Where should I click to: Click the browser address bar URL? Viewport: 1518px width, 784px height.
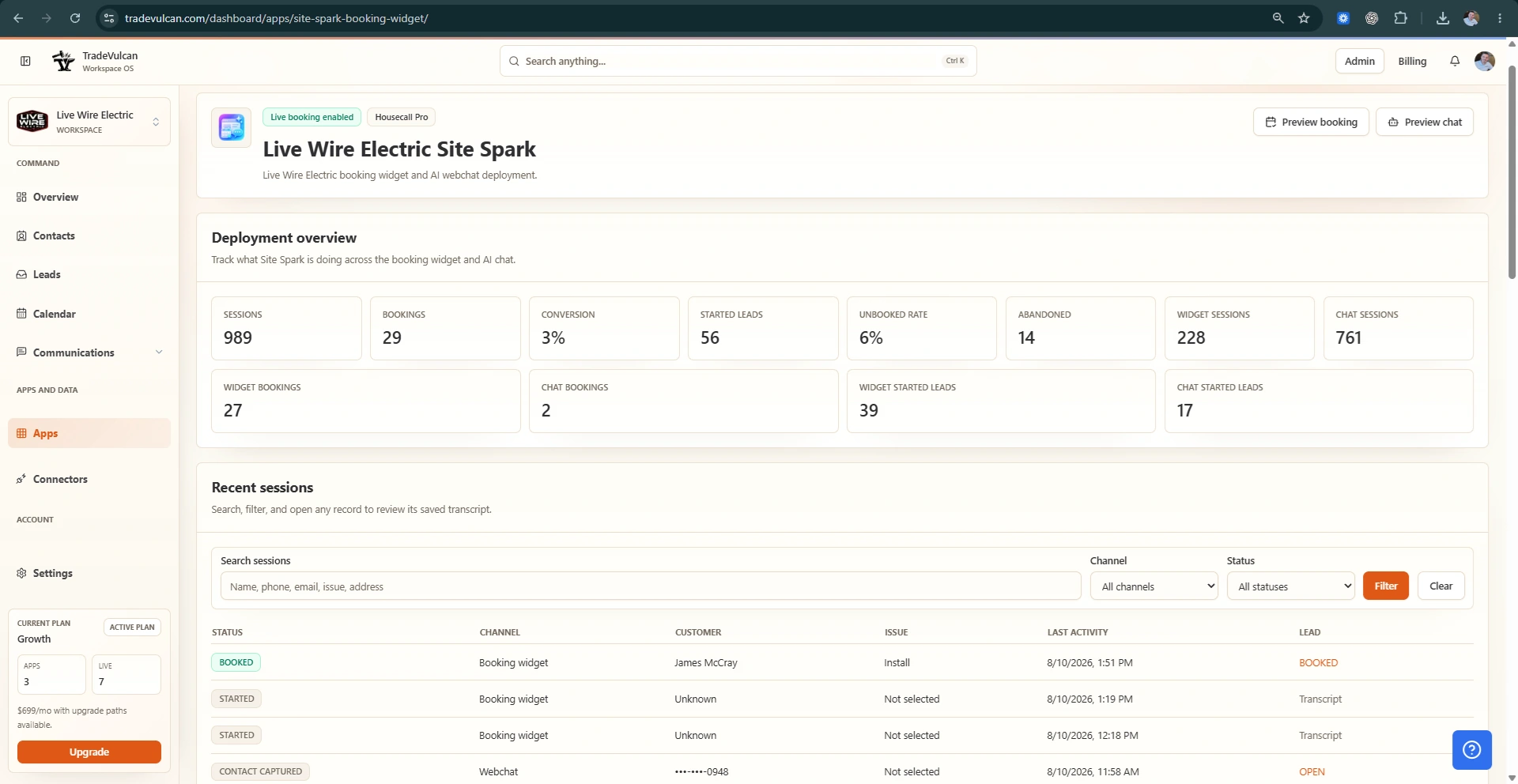pos(277,18)
